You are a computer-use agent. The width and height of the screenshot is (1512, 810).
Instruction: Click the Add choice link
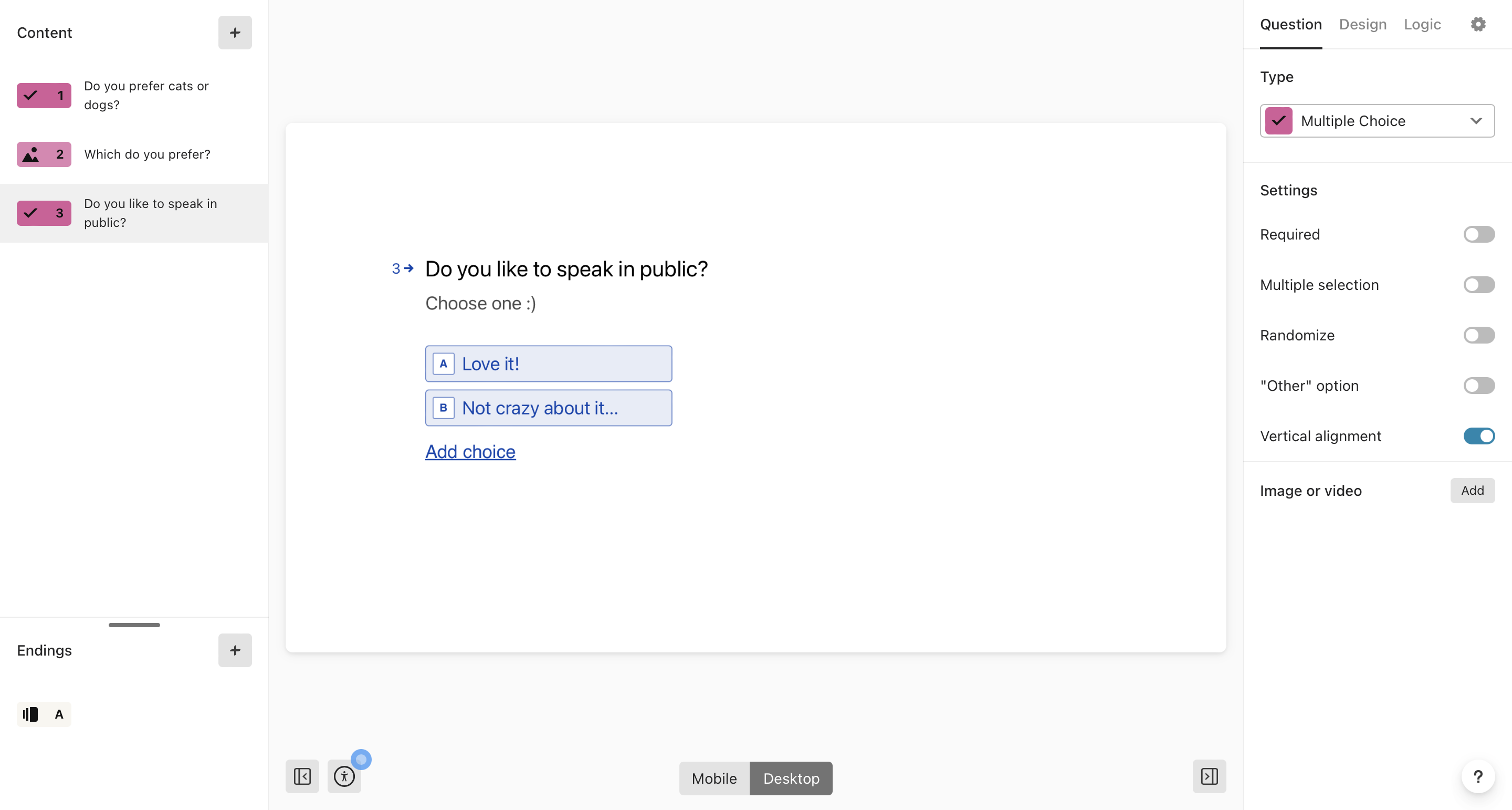coord(470,452)
